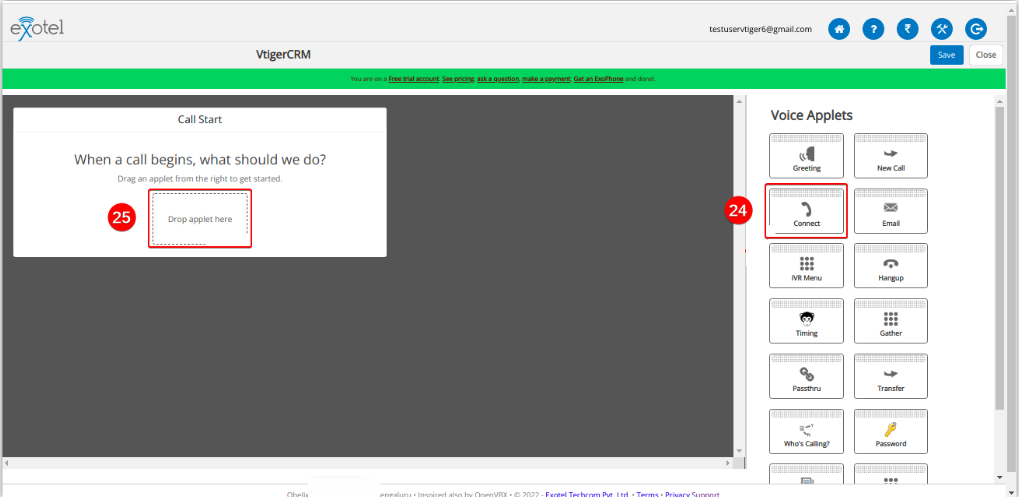This screenshot has width=1019, height=497.
Task: Open the make a payment link
Action: (546, 79)
